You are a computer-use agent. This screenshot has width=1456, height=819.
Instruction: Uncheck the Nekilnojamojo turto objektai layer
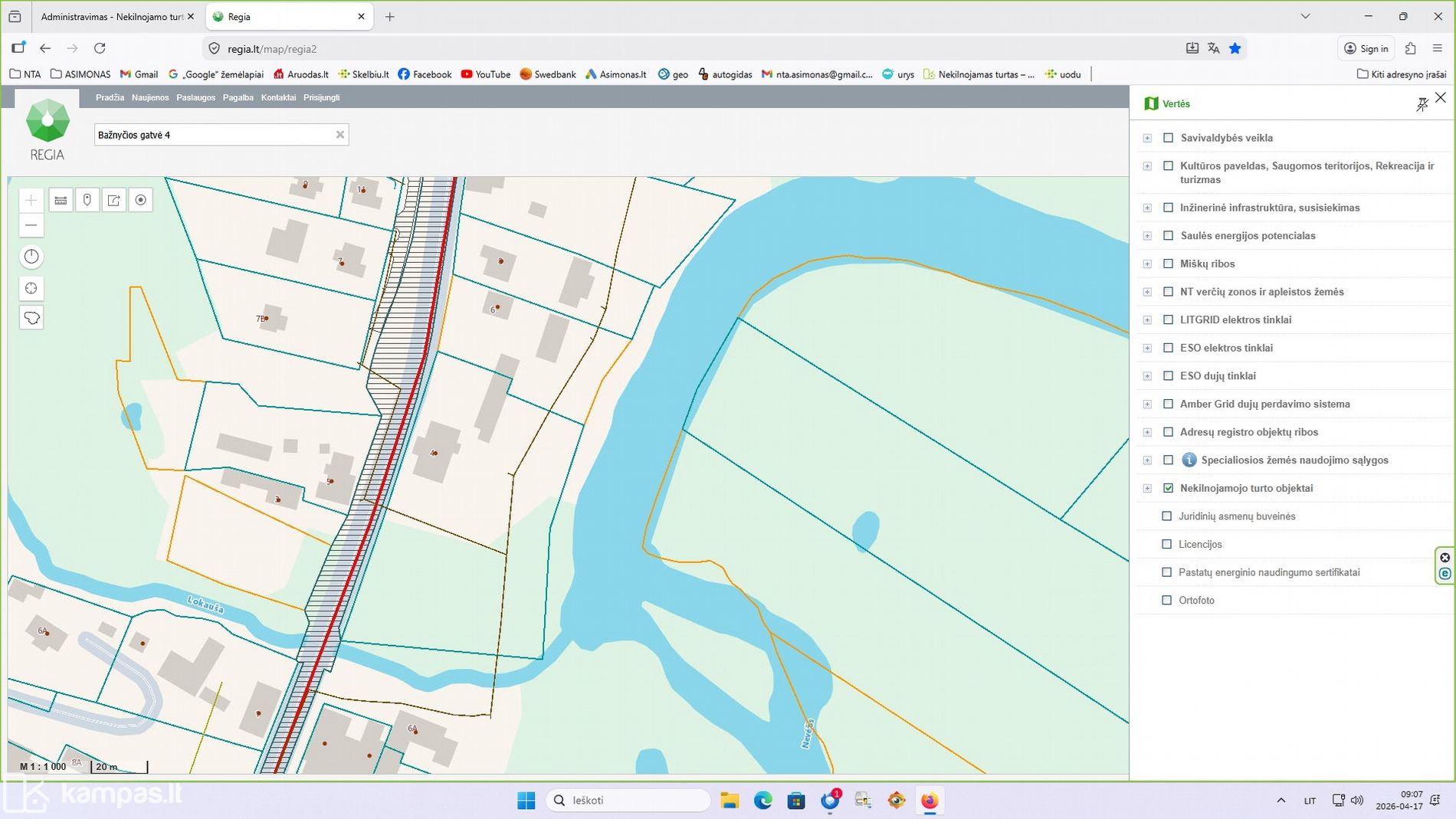pyautogui.click(x=1168, y=488)
